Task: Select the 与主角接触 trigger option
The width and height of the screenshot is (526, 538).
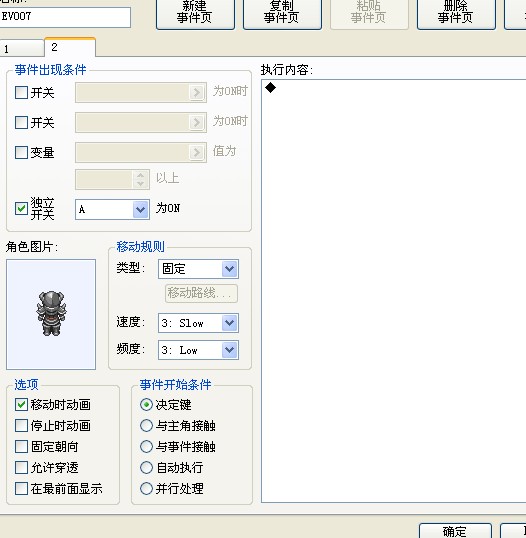Action: (x=146, y=426)
